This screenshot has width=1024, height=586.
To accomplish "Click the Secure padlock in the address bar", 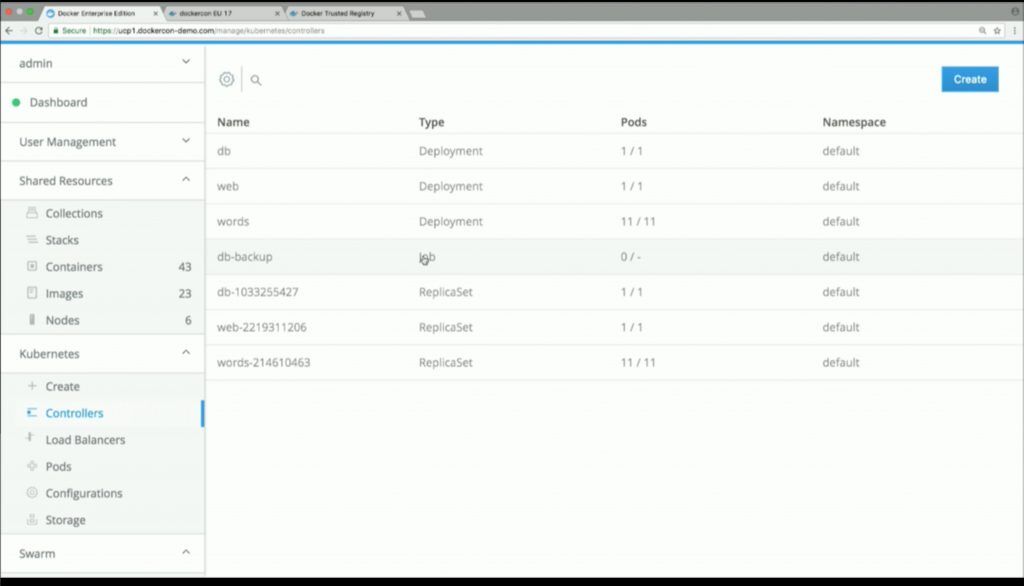I will (x=56, y=31).
